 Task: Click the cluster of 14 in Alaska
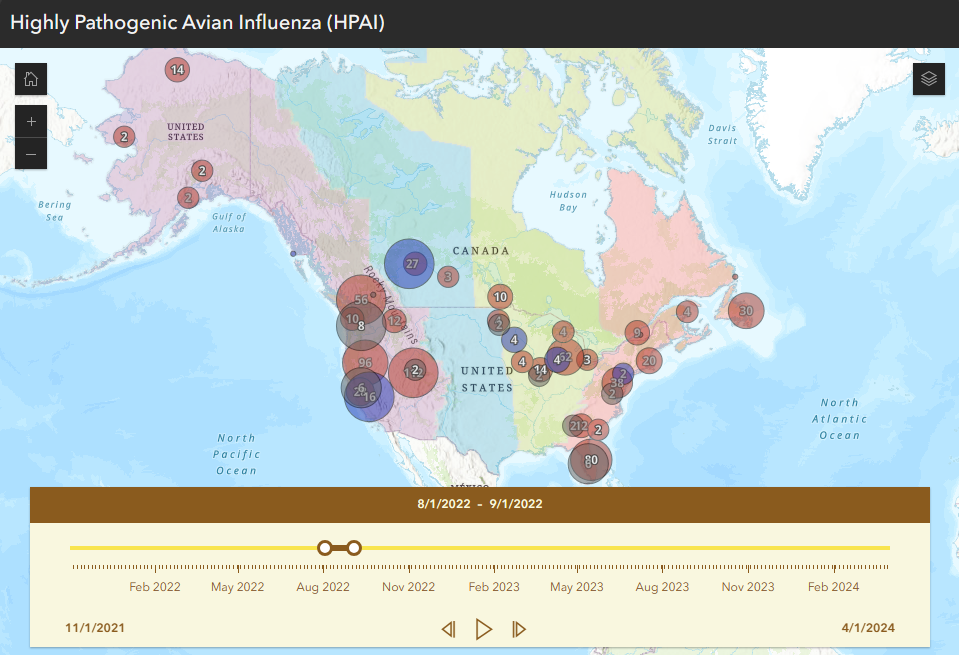coord(177,70)
